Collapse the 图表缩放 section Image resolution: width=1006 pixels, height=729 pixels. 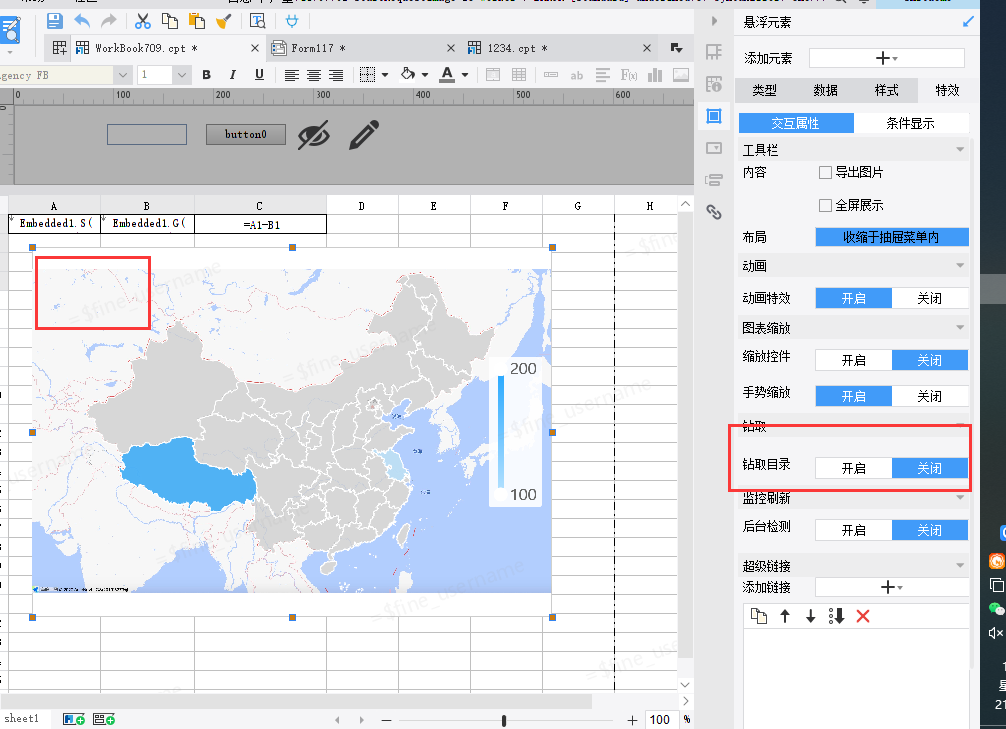[x=960, y=328]
